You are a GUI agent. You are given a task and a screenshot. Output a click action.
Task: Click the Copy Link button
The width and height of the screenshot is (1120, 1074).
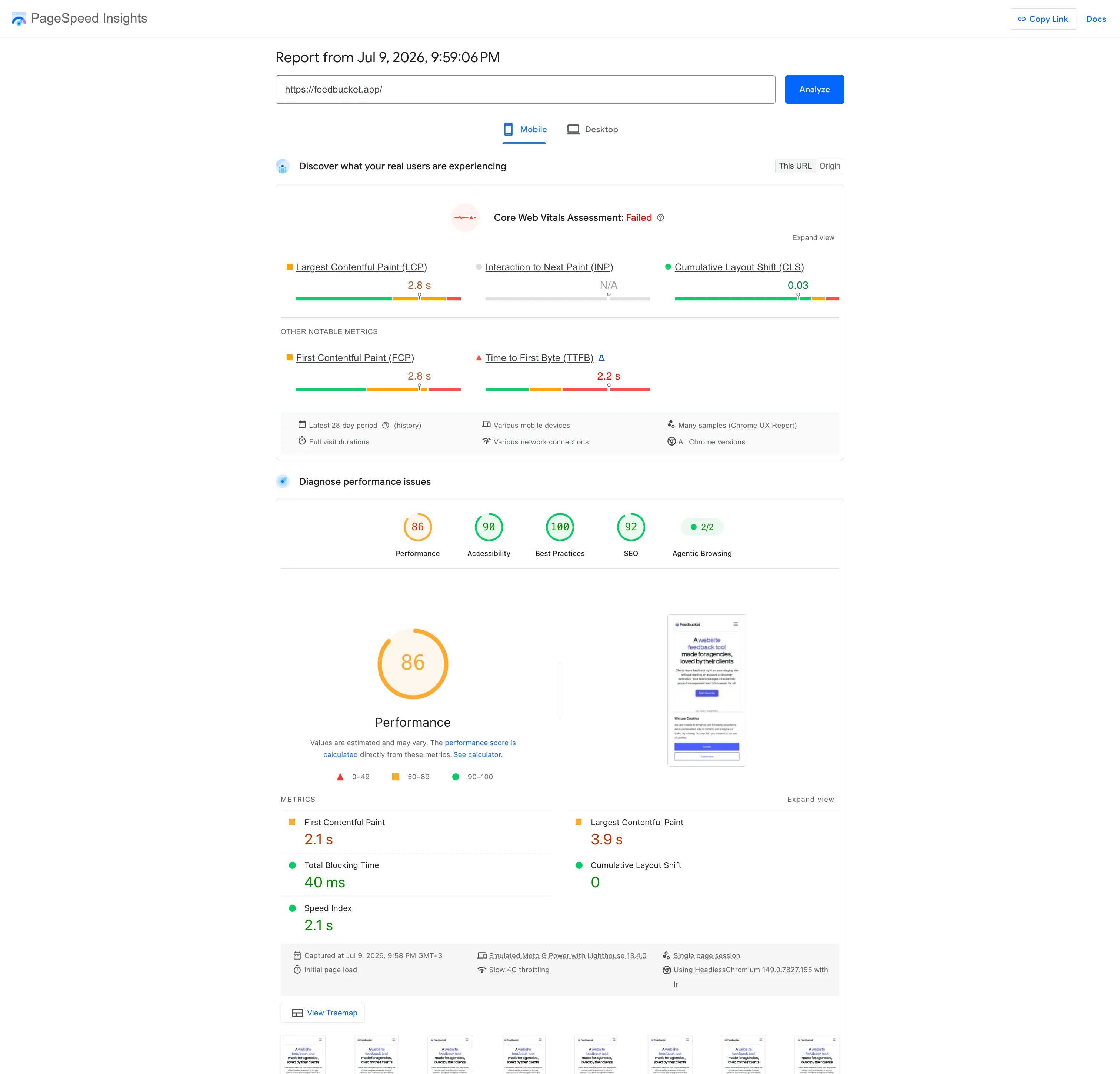pyautogui.click(x=1043, y=19)
